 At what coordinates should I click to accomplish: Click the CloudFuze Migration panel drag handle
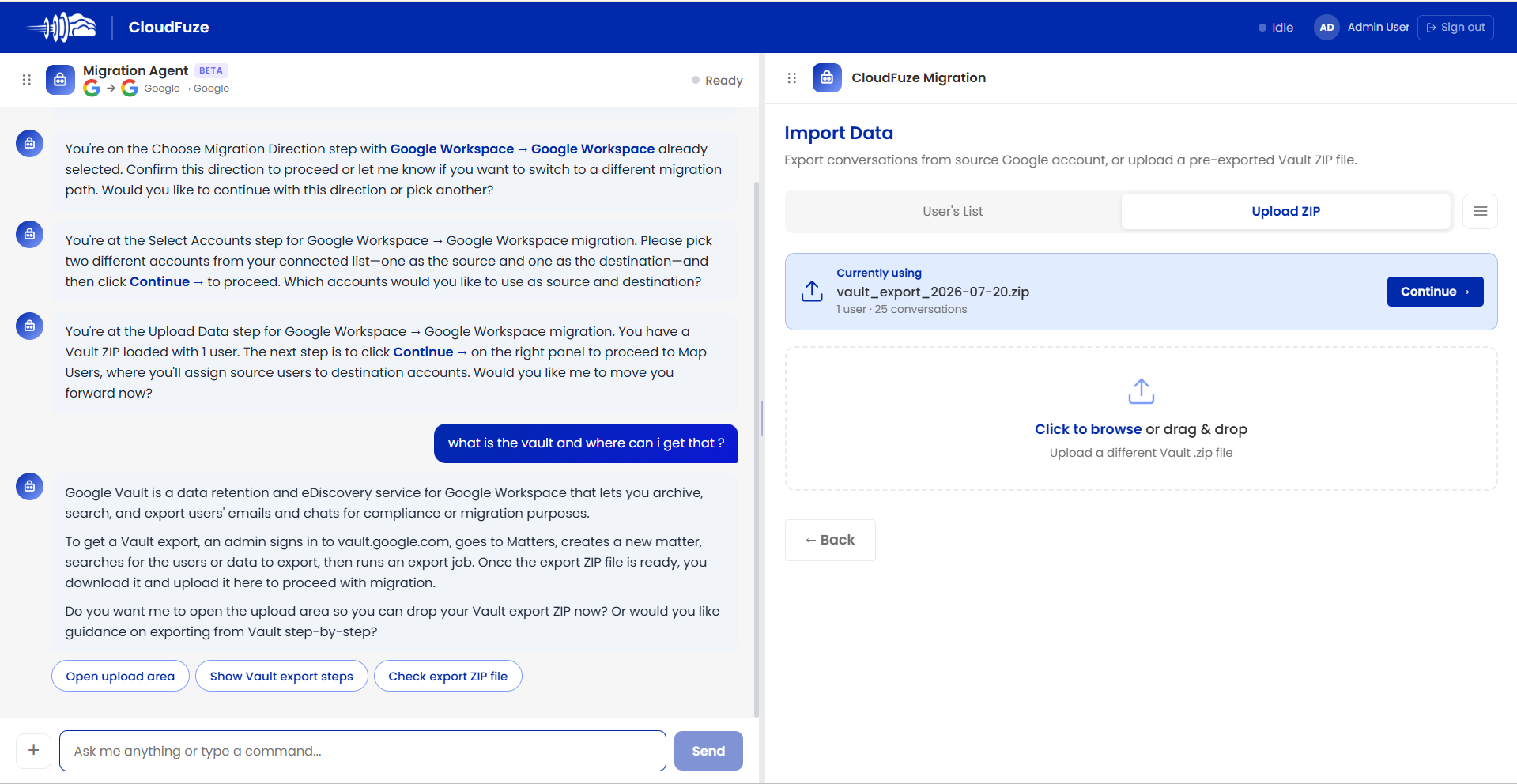792,77
